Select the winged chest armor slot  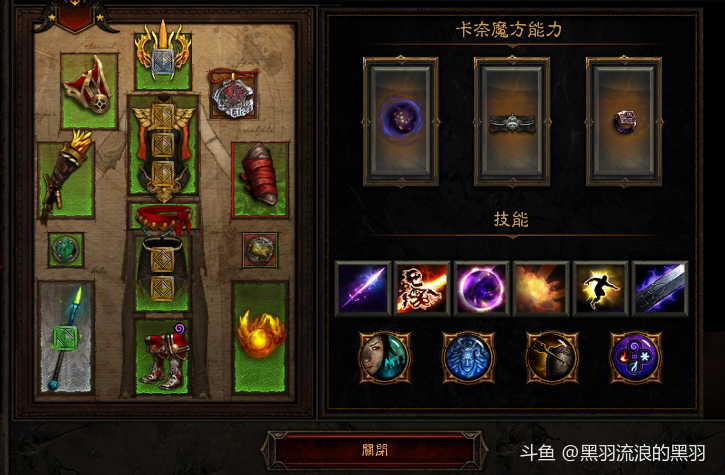(163, 145)
